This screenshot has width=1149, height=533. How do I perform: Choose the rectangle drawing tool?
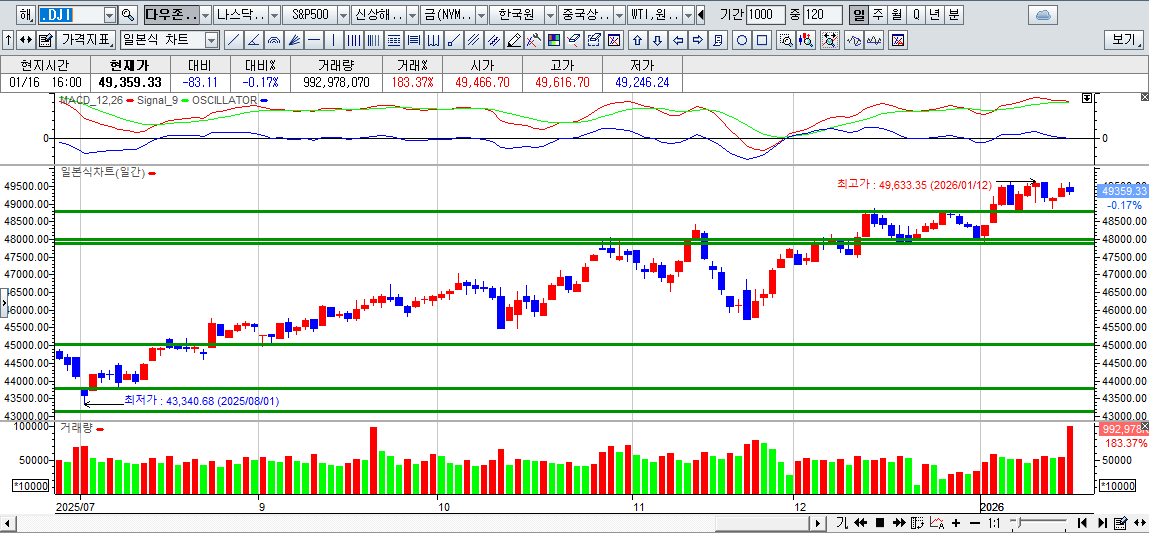coord(762,41)
